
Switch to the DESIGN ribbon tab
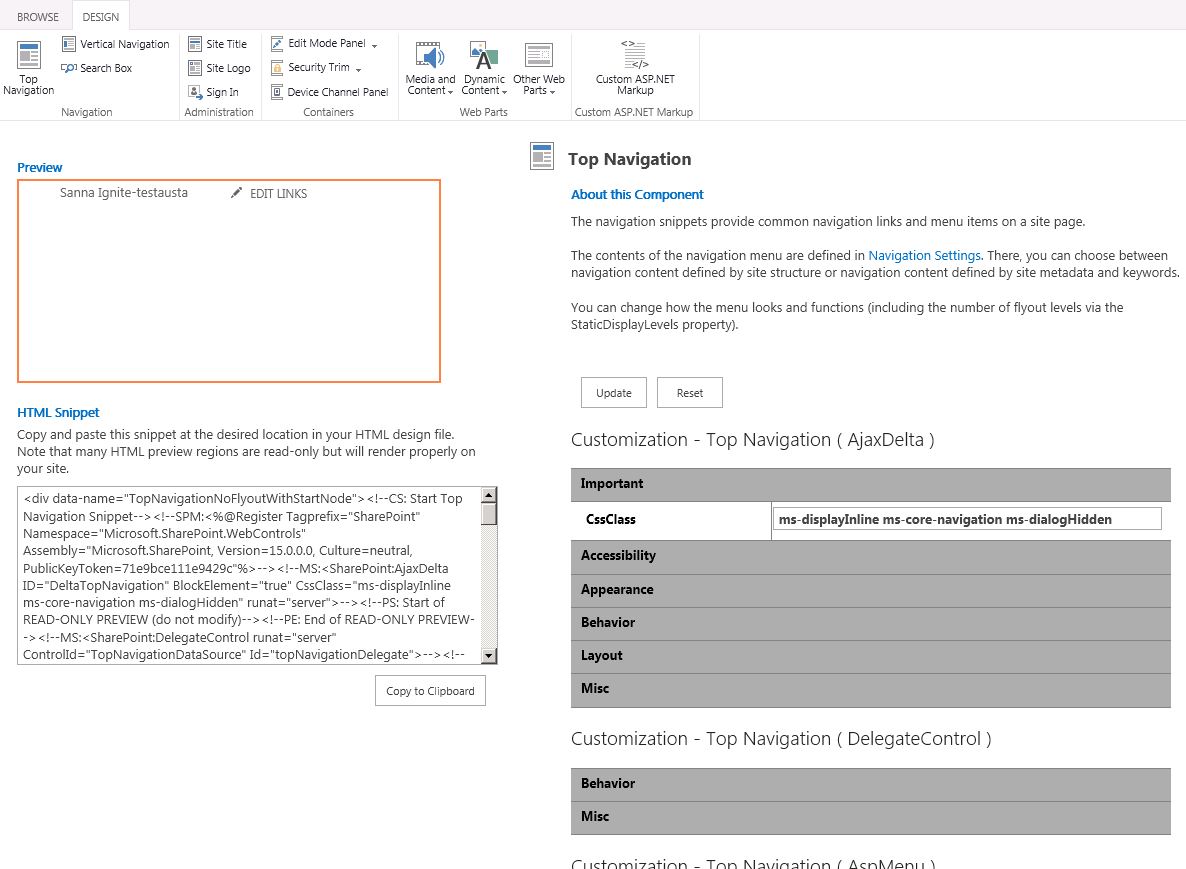pos(99,16)
